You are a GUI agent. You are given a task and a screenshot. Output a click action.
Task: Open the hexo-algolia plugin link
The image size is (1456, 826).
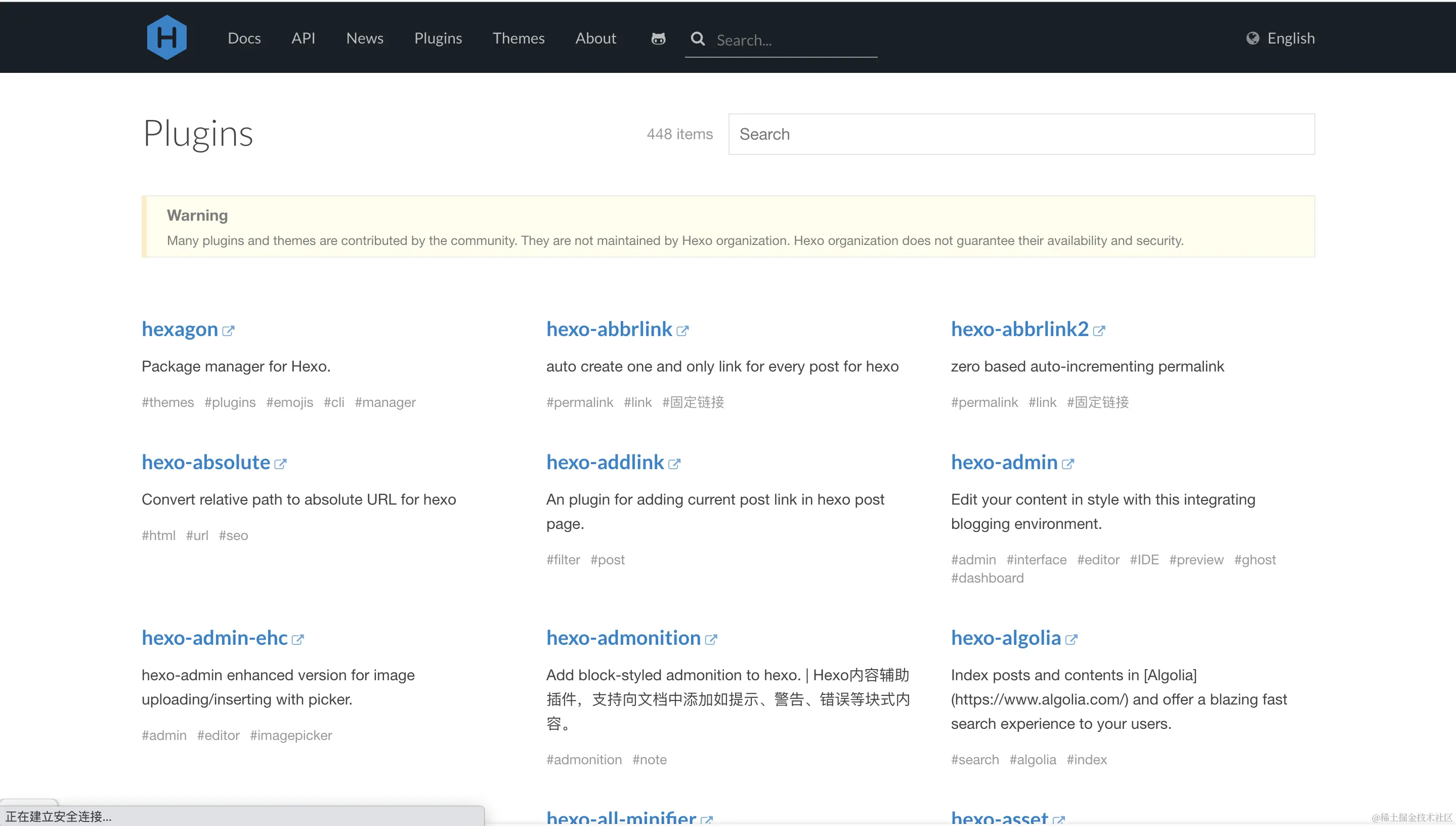(1006, 638)
